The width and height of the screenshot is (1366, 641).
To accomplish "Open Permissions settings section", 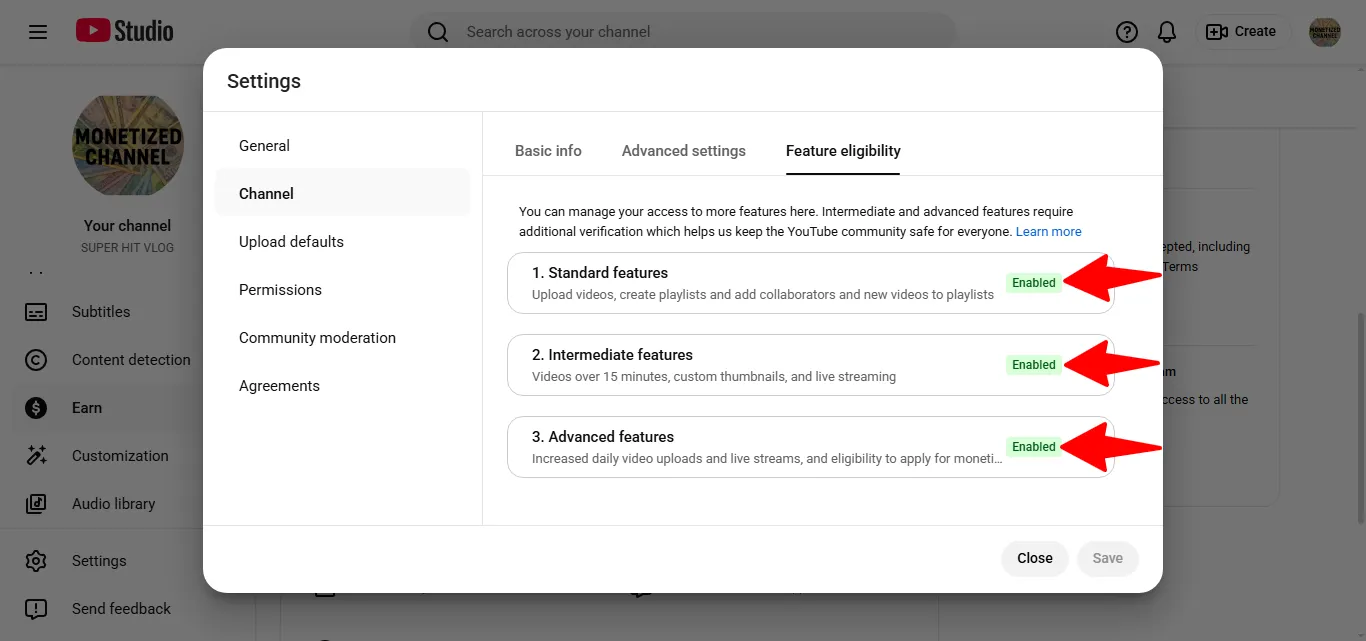I will 342,290.
